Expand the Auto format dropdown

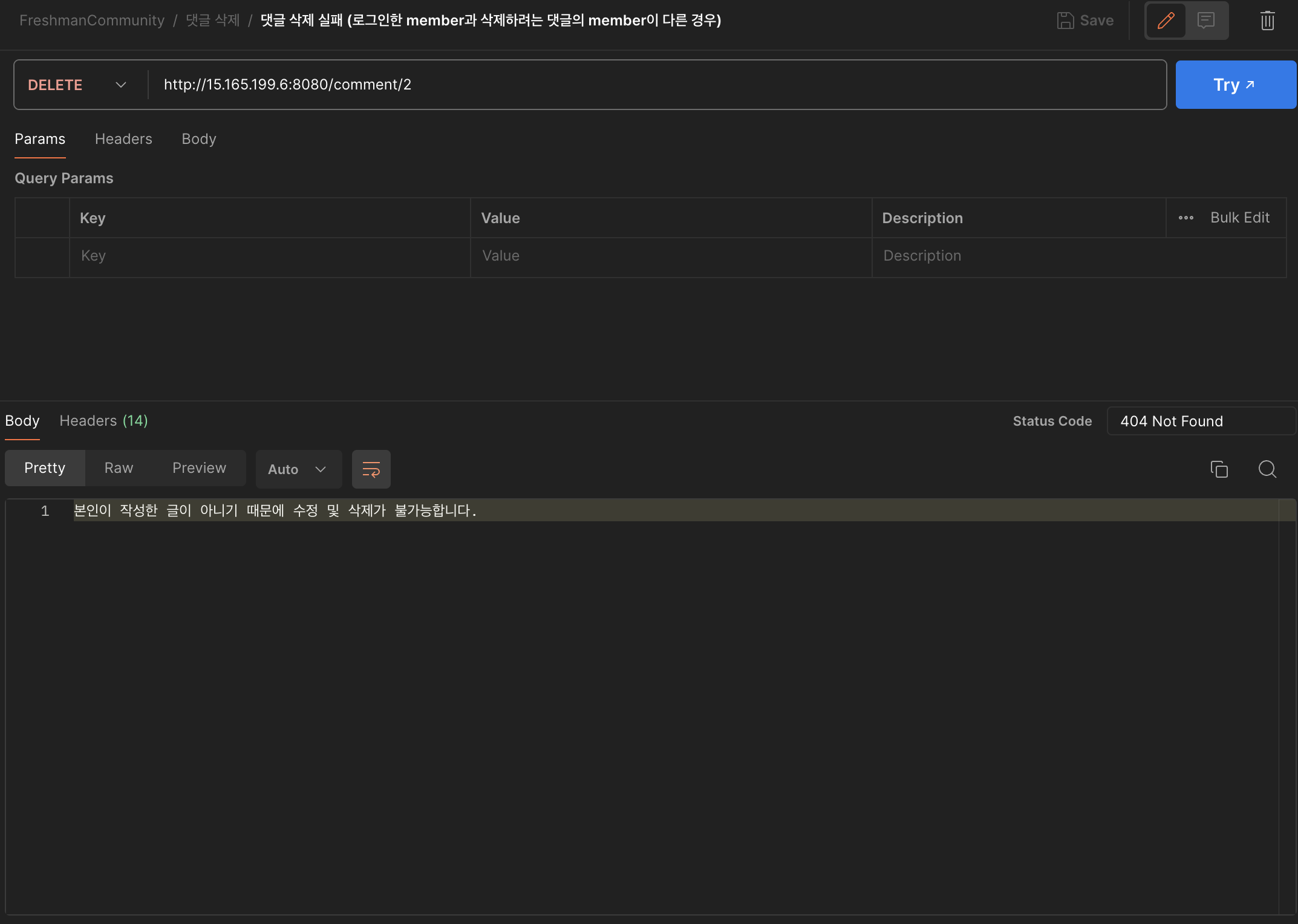298,469
